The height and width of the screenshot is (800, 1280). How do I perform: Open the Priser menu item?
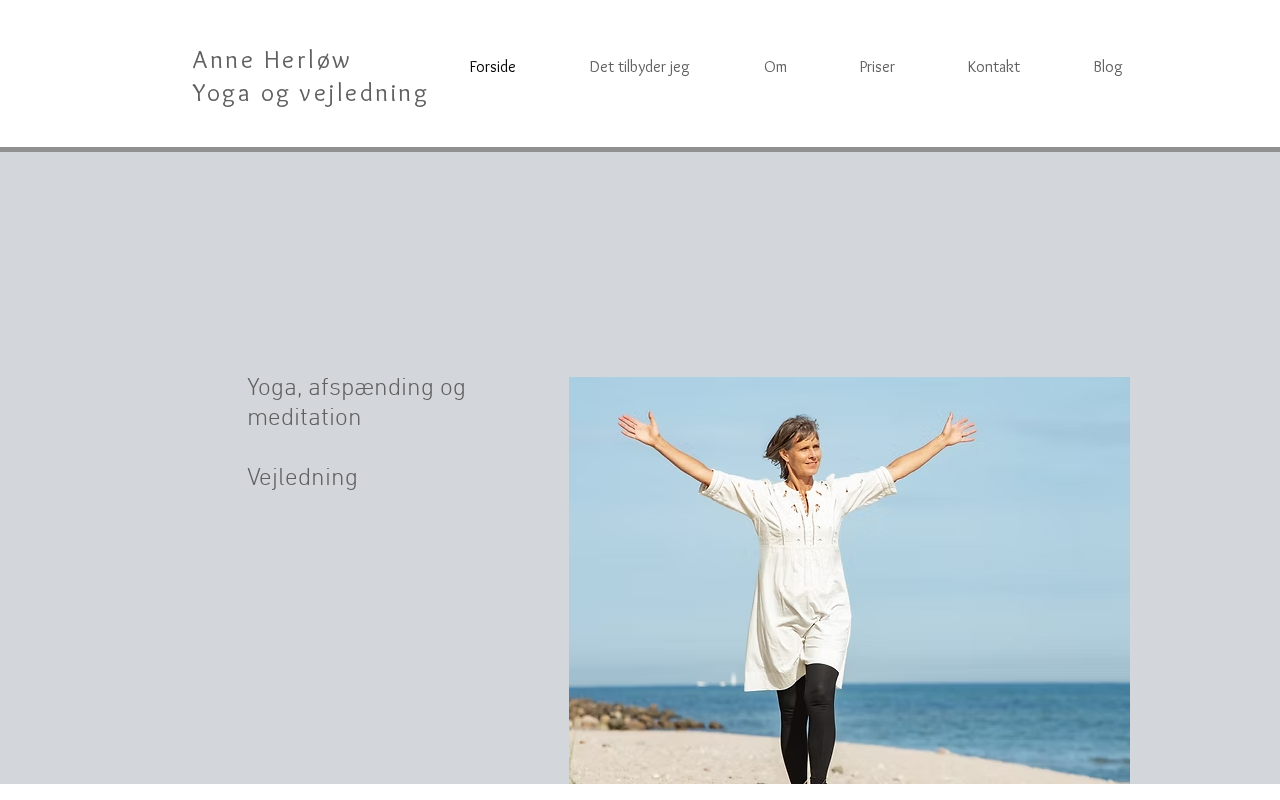pyautogui.click(x=877, y=67)
